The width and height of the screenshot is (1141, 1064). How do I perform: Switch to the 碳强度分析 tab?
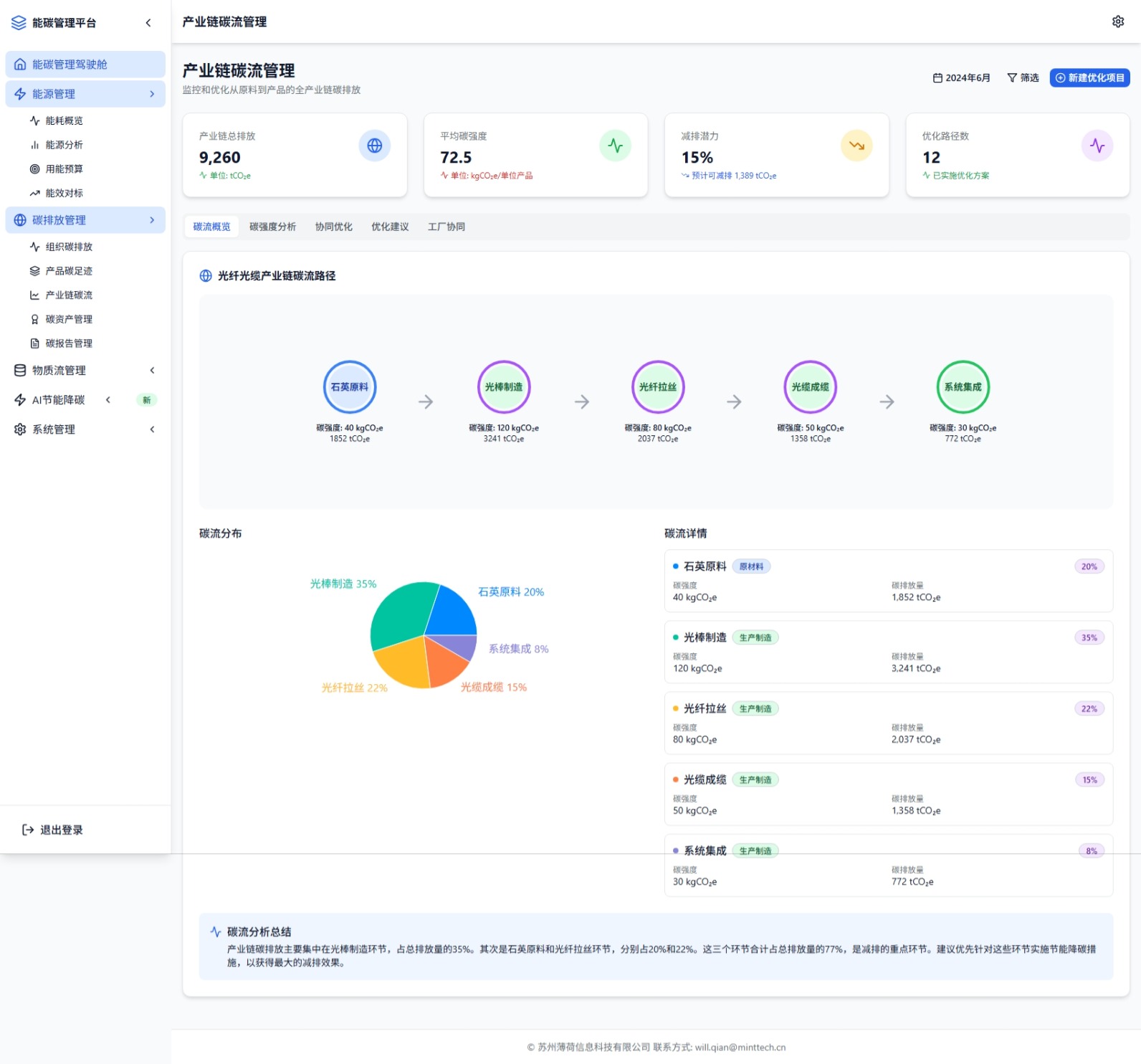pyautogui.click(x=272, y=227)
